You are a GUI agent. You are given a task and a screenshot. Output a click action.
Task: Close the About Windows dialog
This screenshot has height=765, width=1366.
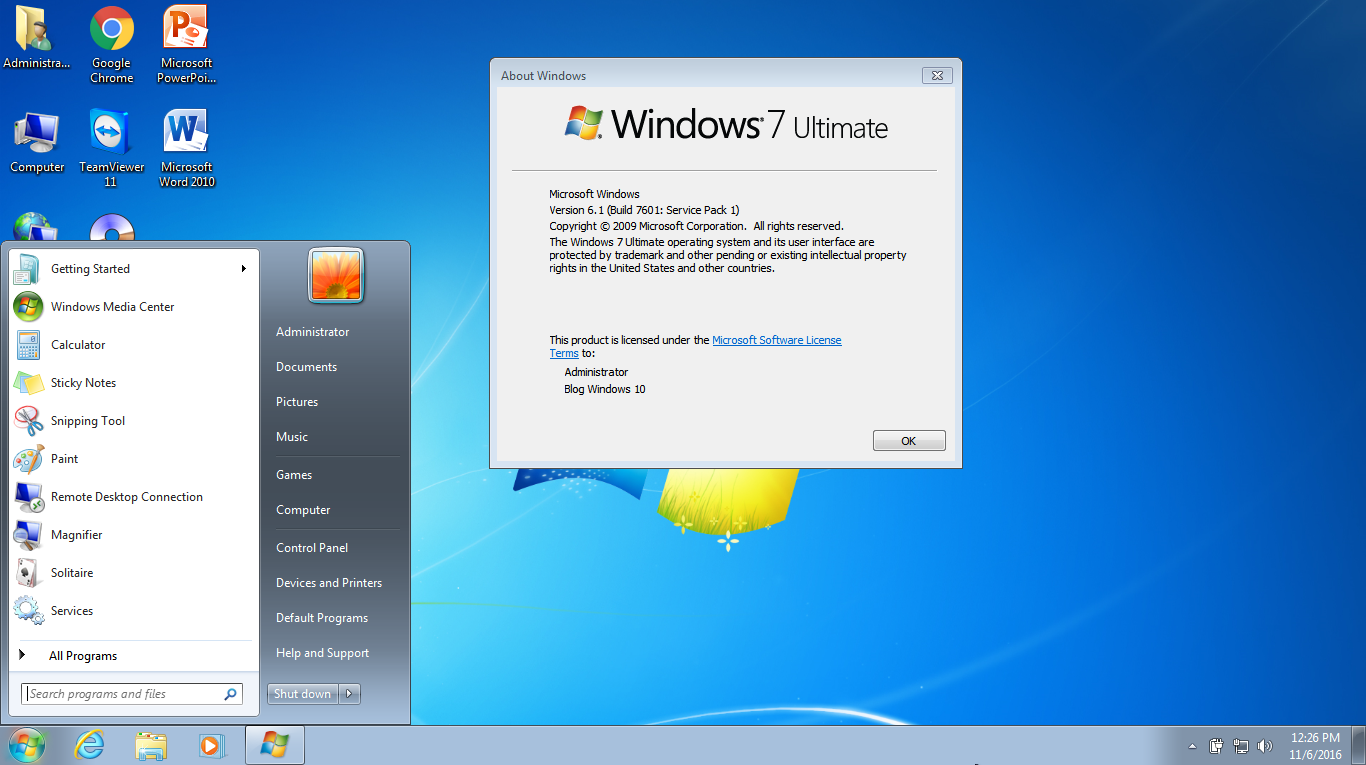937,75
